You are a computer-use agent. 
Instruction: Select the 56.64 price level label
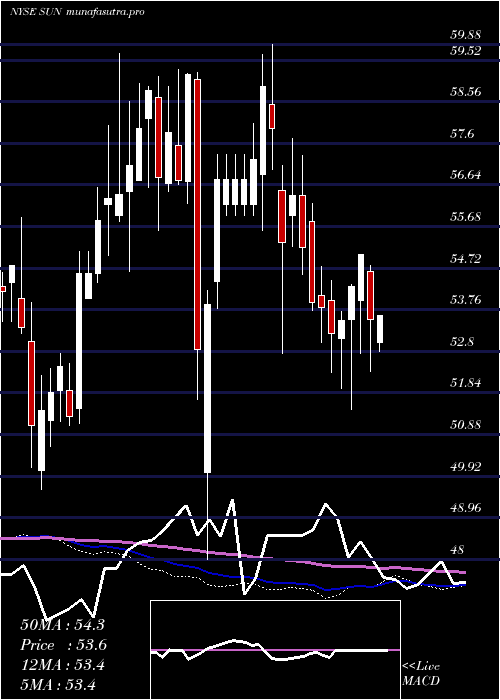[x=466, y=175]
